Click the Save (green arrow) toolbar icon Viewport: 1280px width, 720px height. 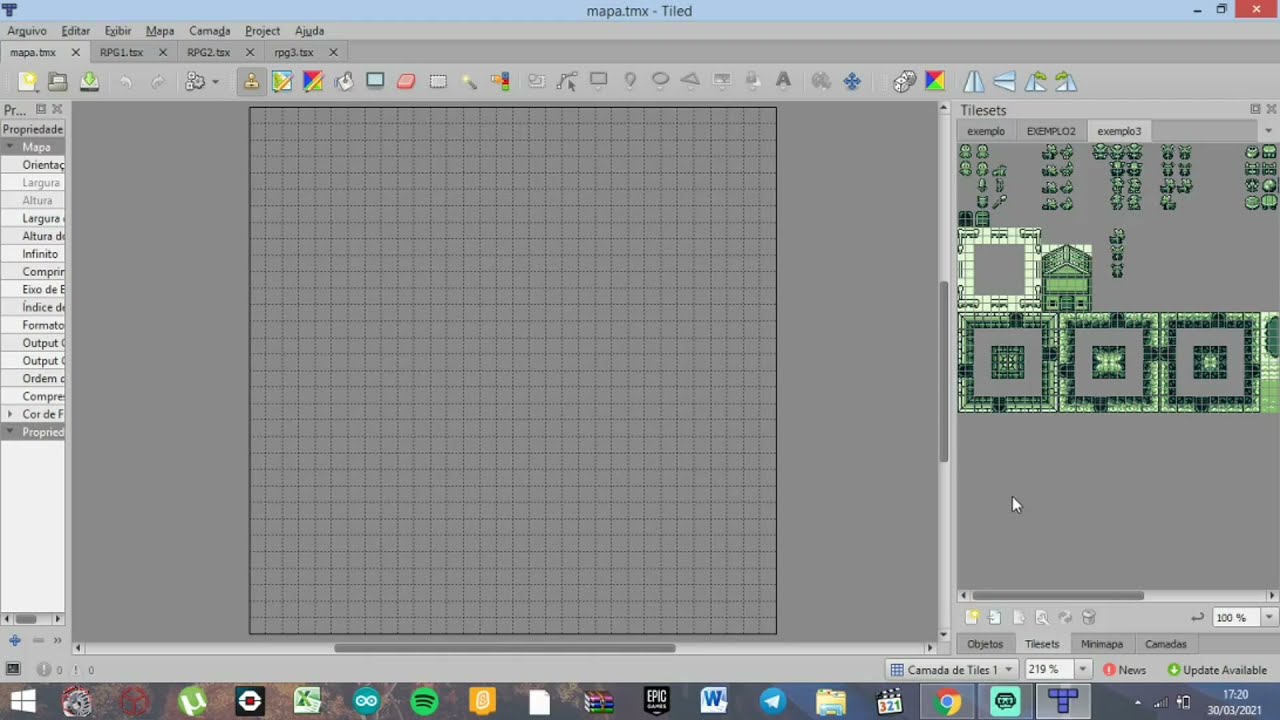[x=89, y=82]
